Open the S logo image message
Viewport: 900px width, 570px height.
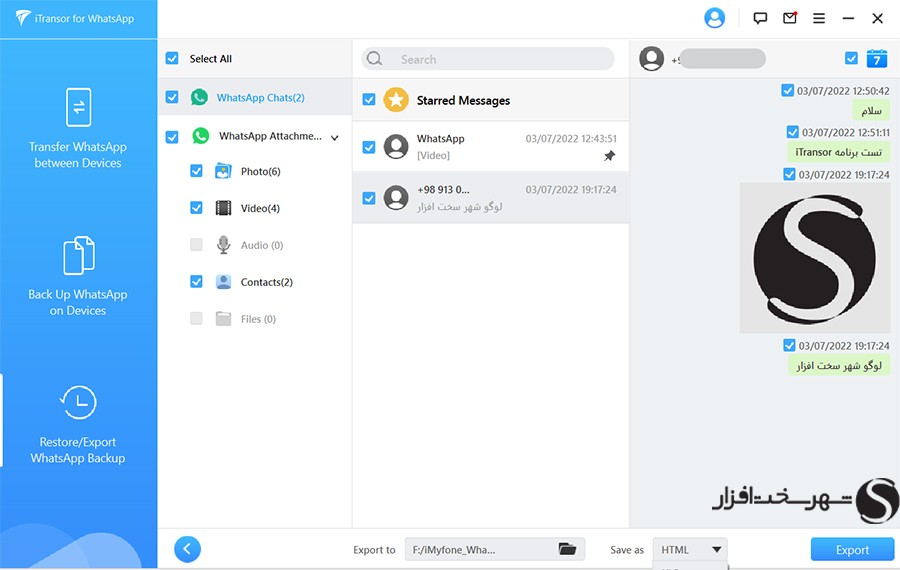(814, 258)
